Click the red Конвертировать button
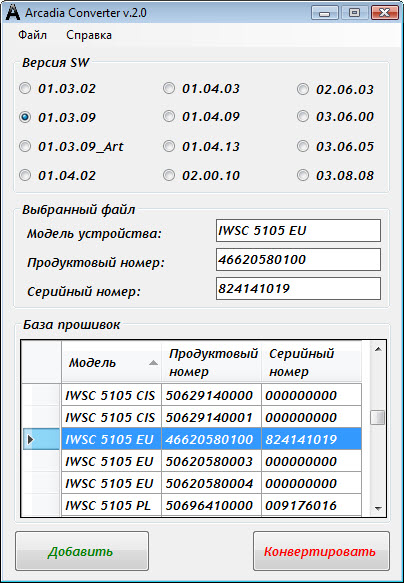The width and height of the screenshot is (404, 583). (321, 551)
